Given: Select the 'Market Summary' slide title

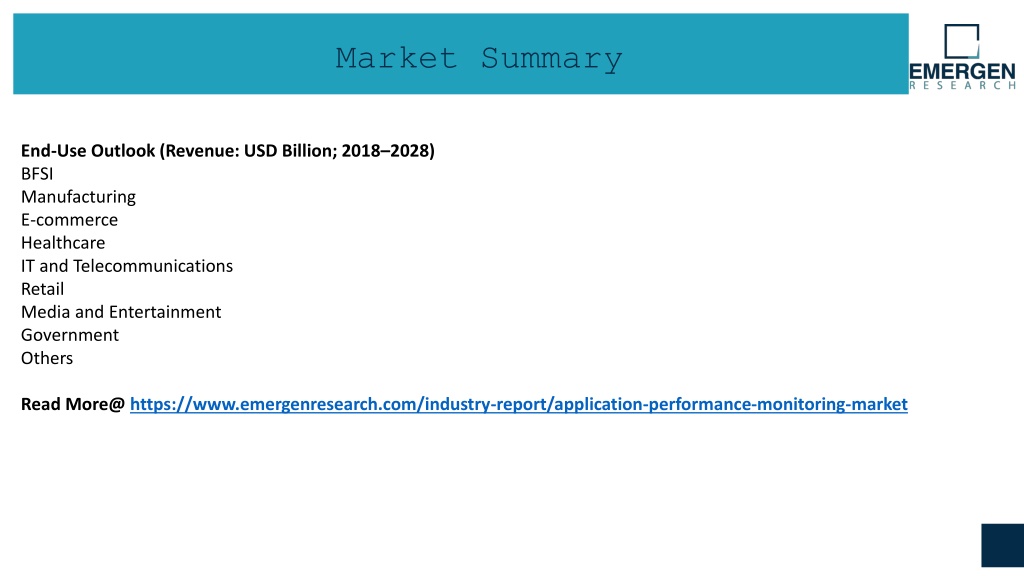Looking at the screenshot, I should 479,59.
